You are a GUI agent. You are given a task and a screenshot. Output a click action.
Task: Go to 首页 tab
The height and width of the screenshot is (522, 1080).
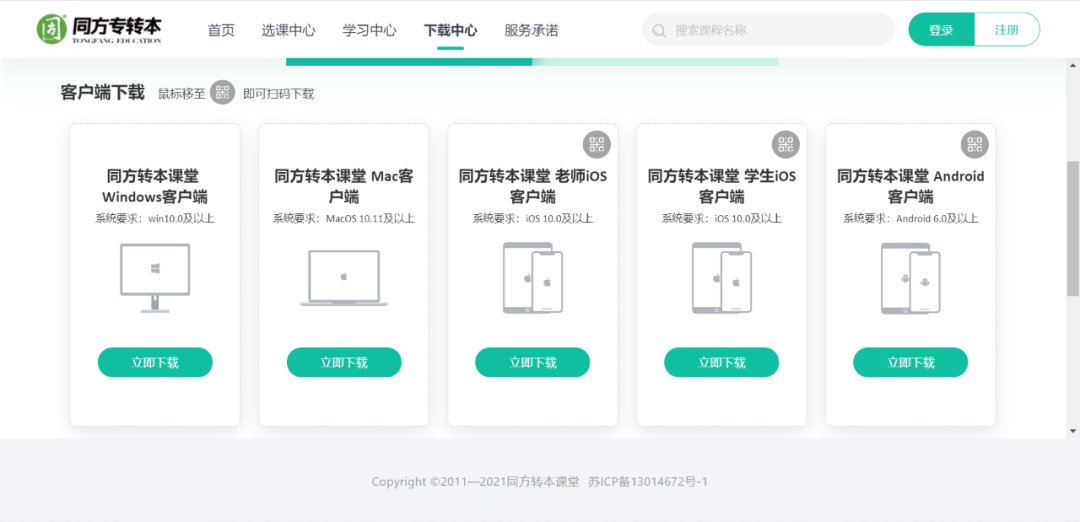pyautogui.click(x=221, y=30)
